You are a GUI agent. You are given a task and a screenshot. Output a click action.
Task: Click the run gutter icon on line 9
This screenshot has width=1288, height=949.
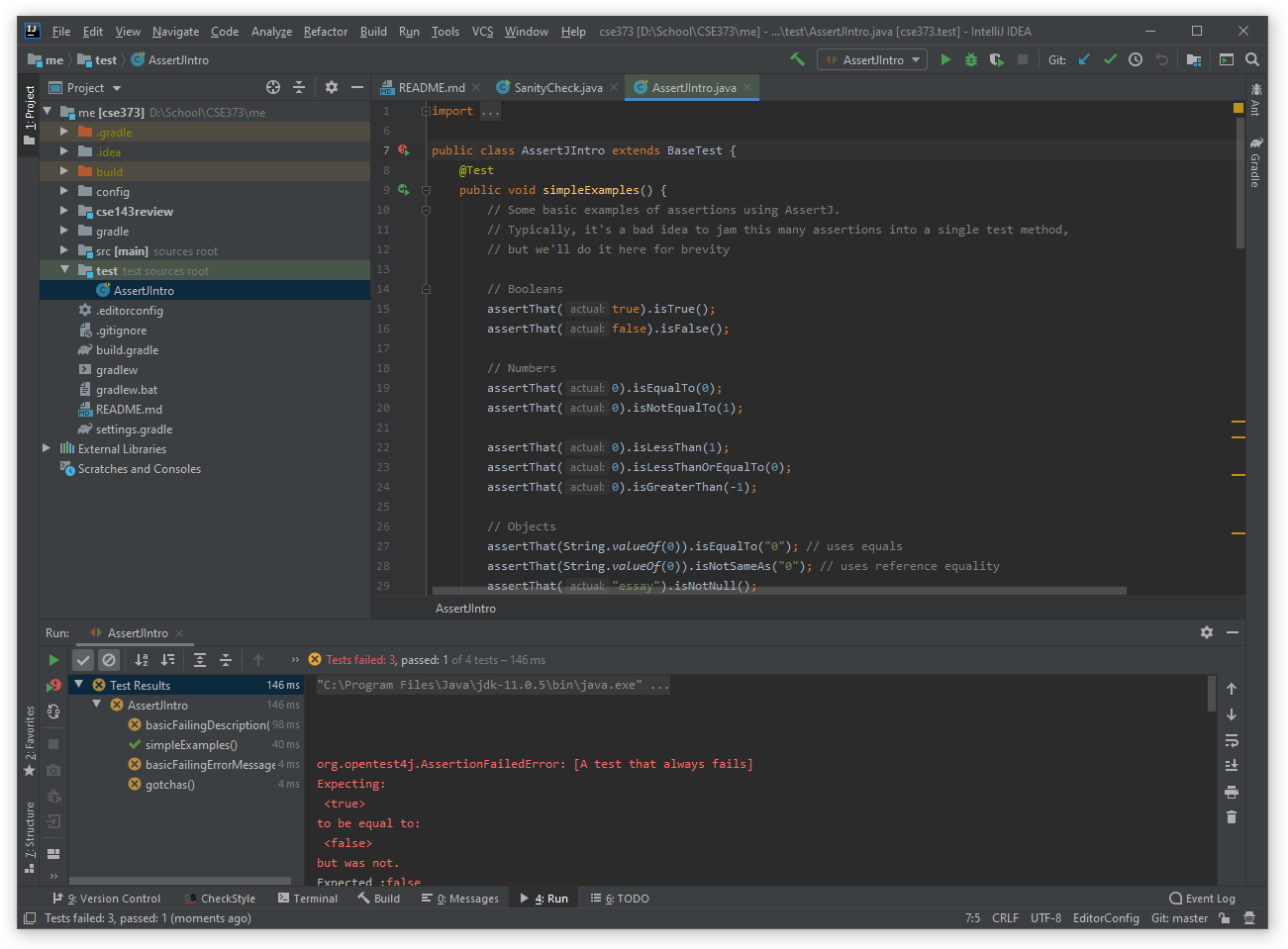[404, 190]
